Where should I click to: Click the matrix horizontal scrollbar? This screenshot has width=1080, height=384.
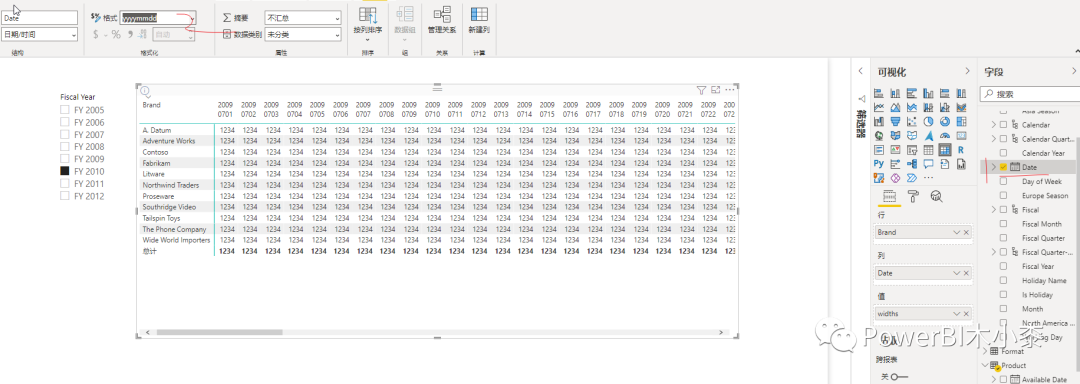(x=437, y=332)
